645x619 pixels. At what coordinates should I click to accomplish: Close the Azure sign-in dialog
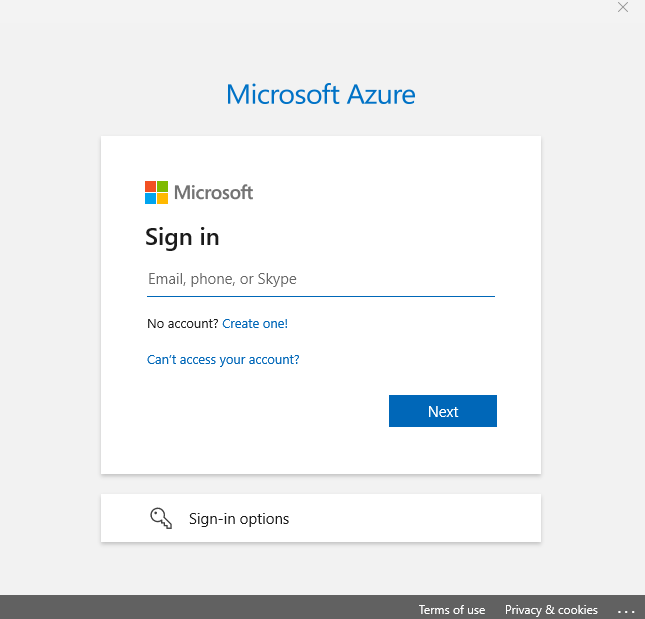[x=623, y=7]
